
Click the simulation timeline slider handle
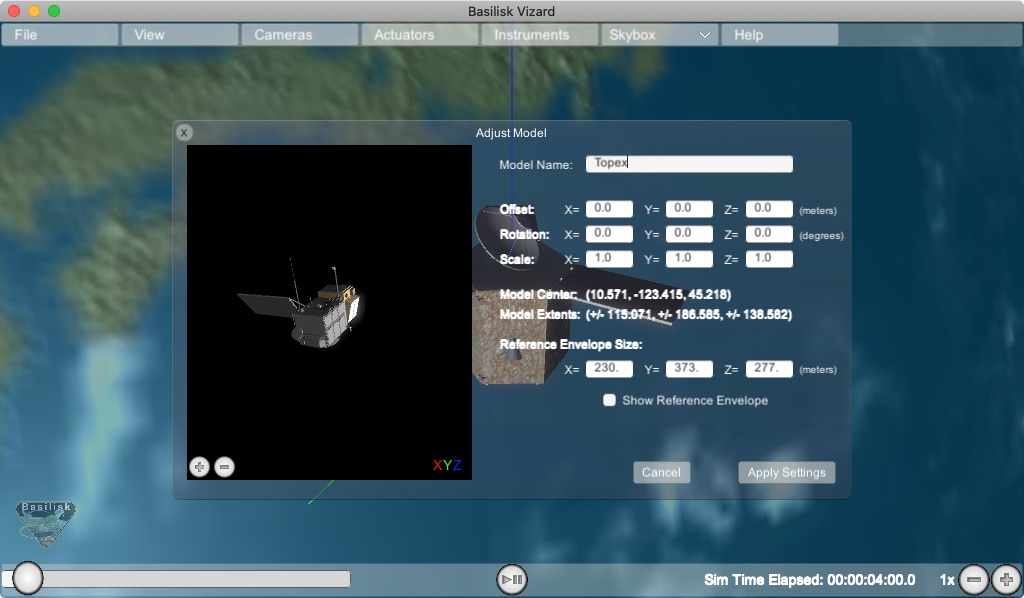[28, 578]
